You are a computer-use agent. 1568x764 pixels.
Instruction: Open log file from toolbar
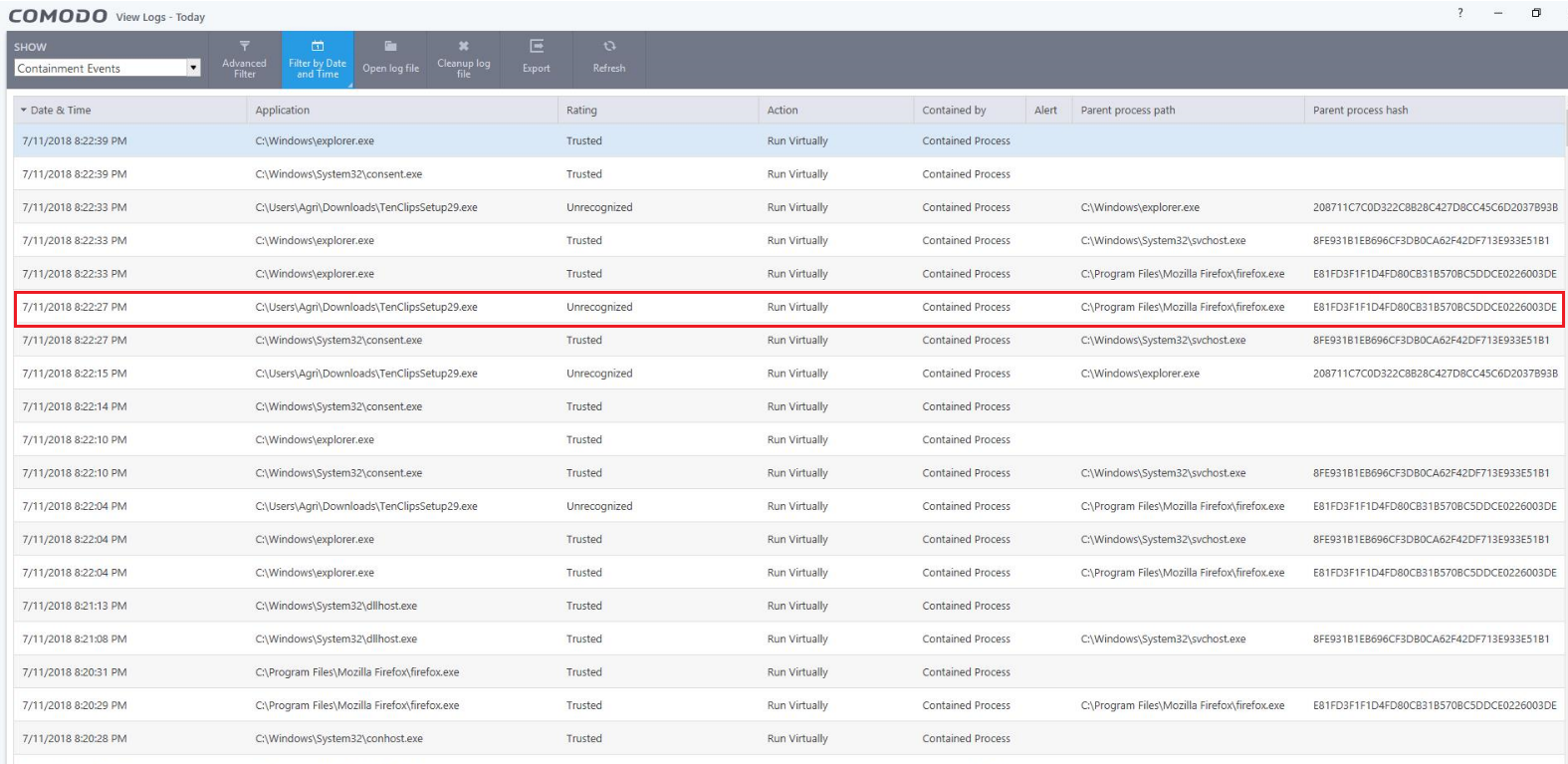pyautogui.click(x=390, y=60)
